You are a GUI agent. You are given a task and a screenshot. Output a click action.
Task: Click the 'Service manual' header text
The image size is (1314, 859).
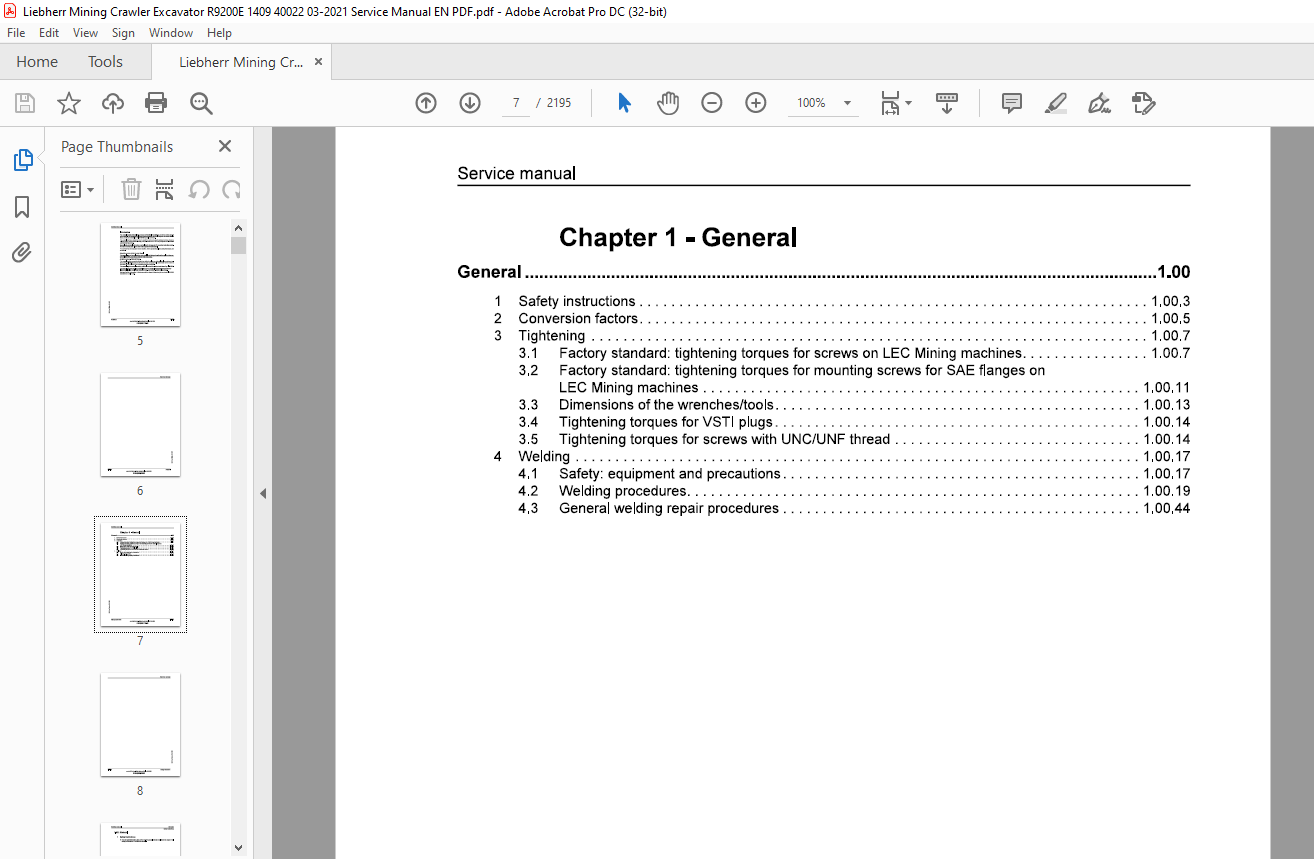click(516, 173)
